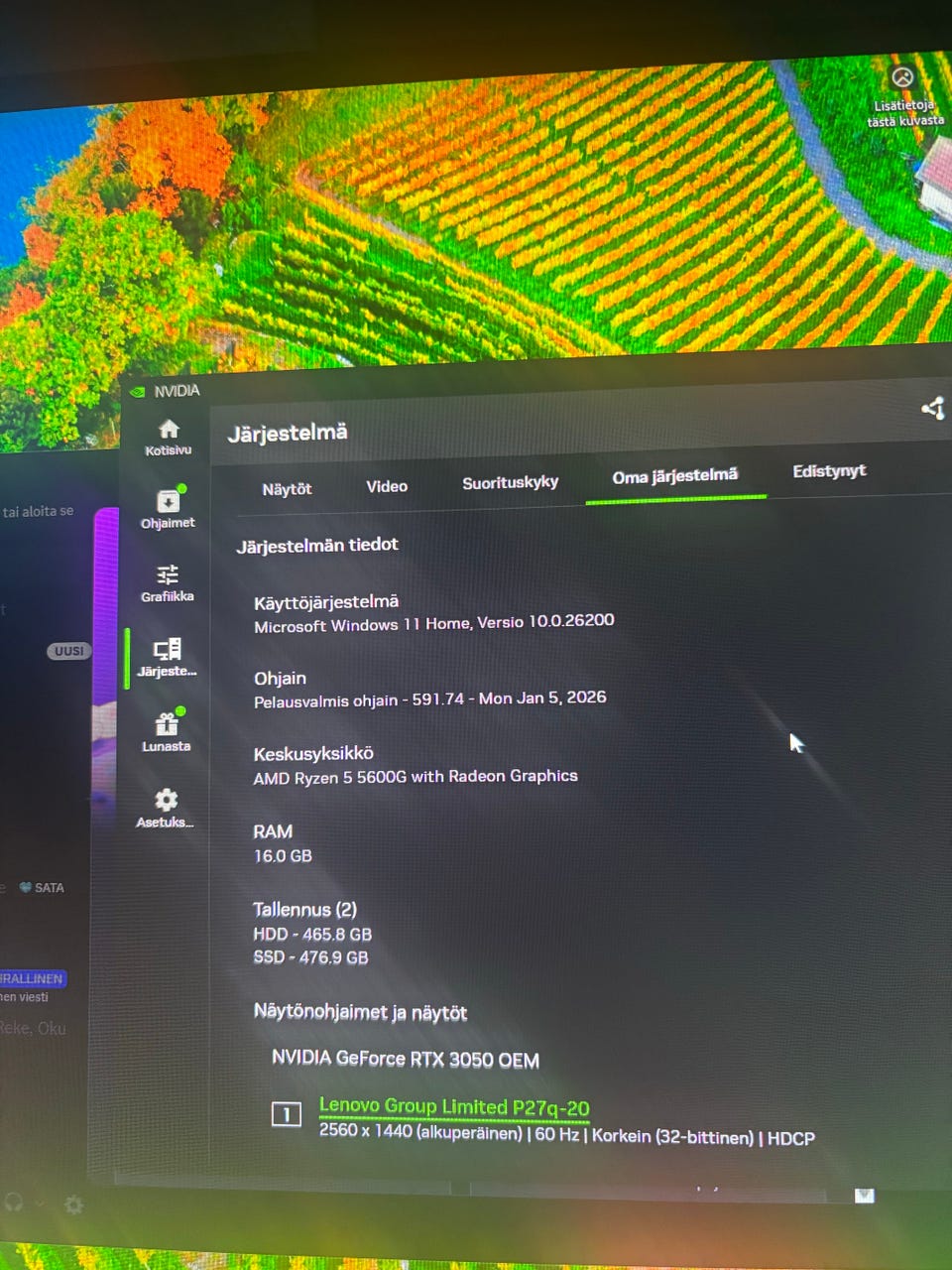Expand the chevron next to headphones icon
The width and height of the screenshot is (952, 1270).
point(41,1203)
